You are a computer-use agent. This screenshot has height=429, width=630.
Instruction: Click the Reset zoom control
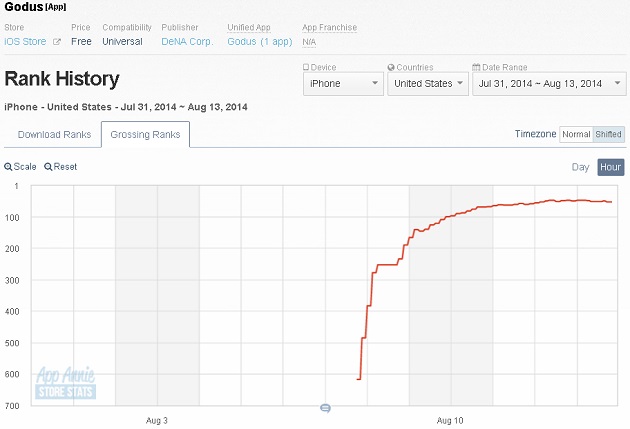[61, 167]
